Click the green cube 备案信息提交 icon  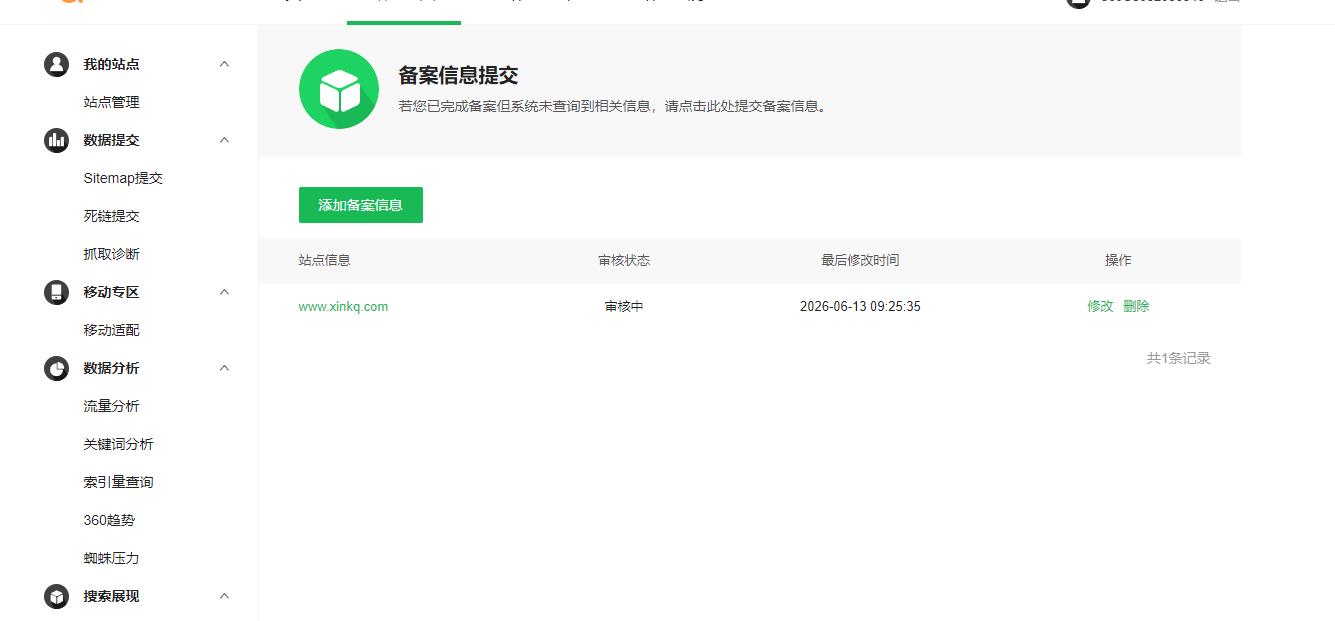pos(339,89)
